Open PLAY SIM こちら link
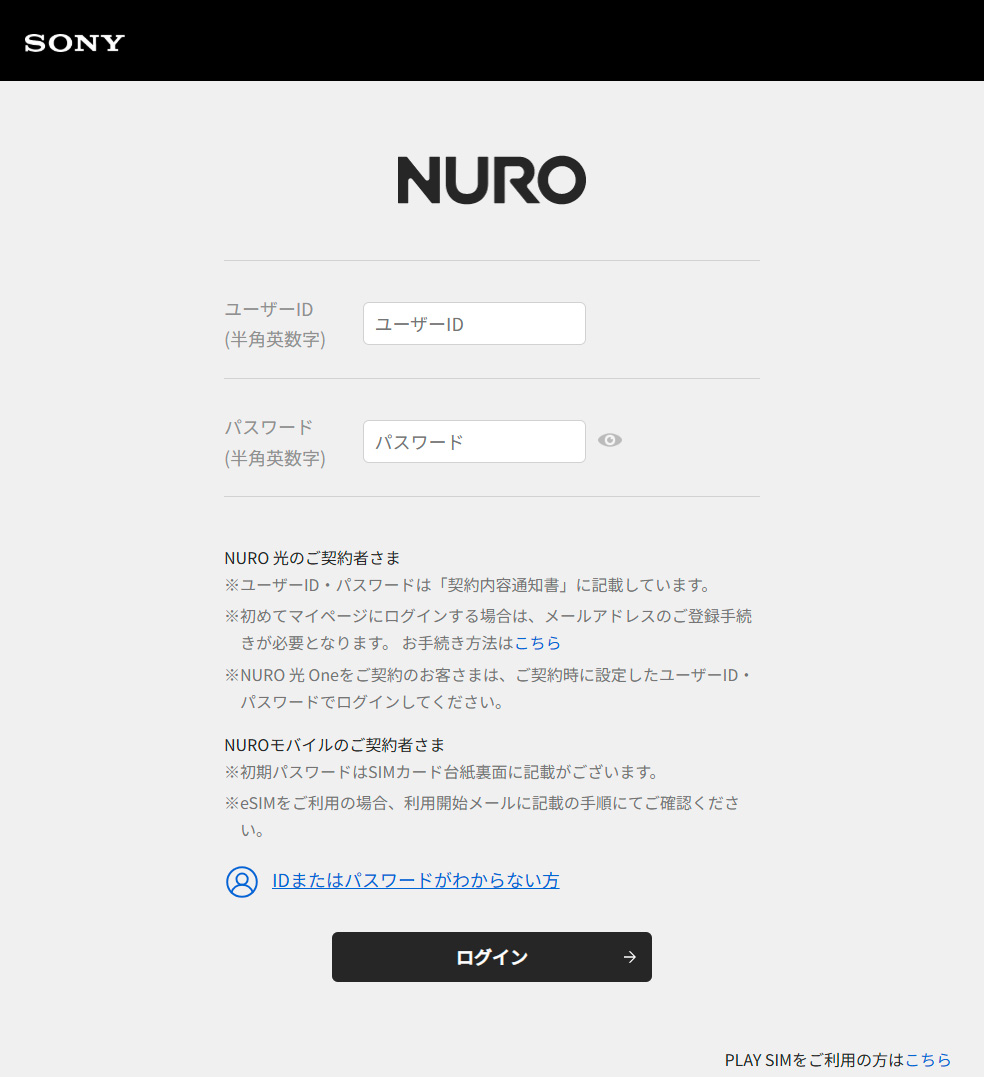984x1077 pixels. pyautogui.click(x=928, y=1060)
